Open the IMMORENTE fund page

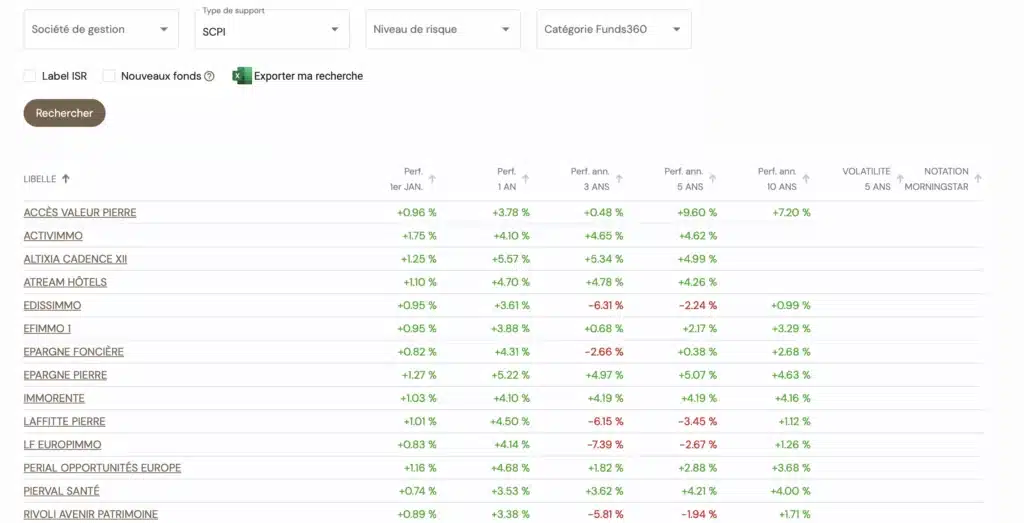[54, 398]
